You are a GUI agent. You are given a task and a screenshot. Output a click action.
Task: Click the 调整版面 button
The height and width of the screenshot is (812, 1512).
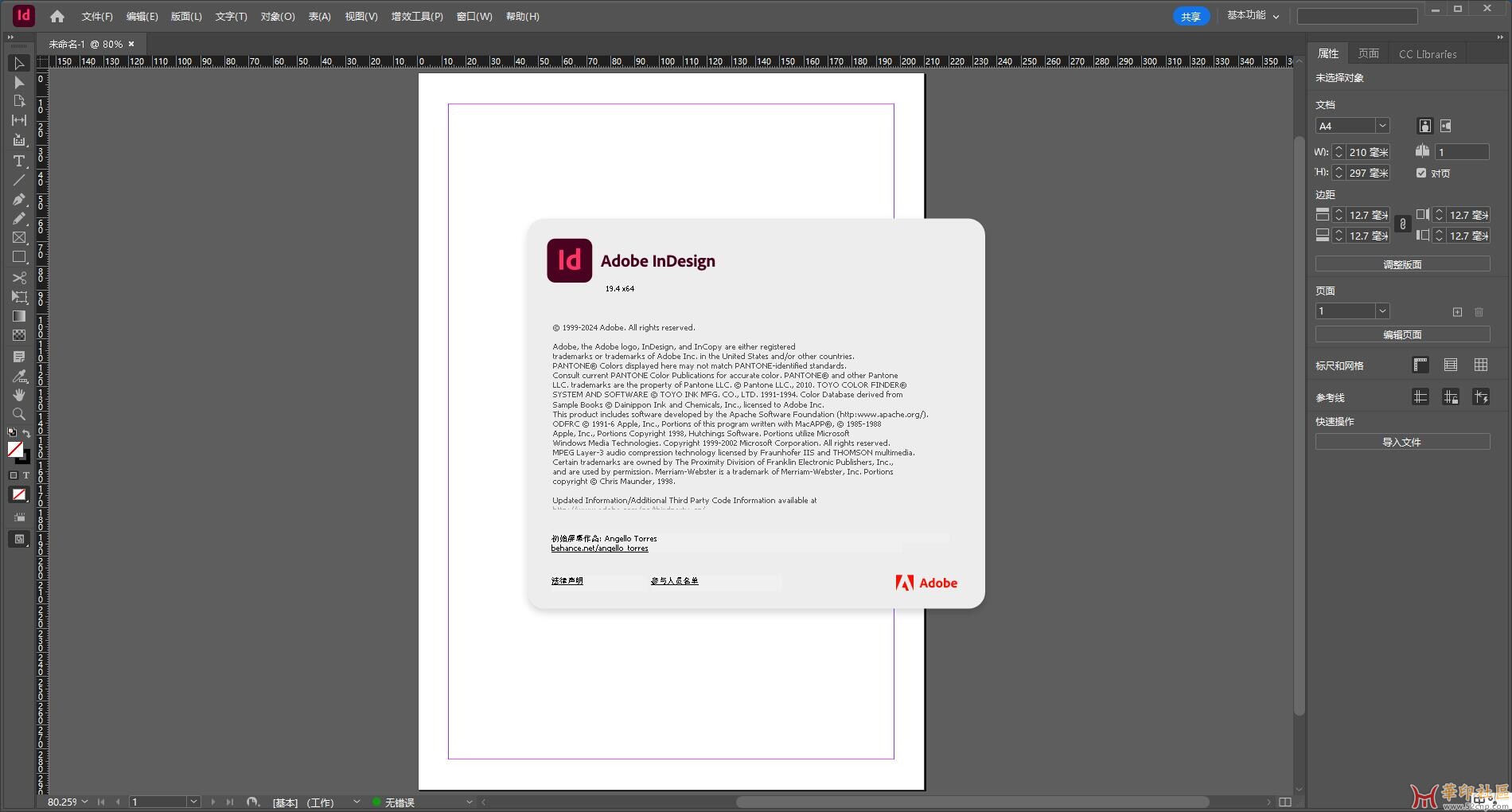[x=1402, y=264]
